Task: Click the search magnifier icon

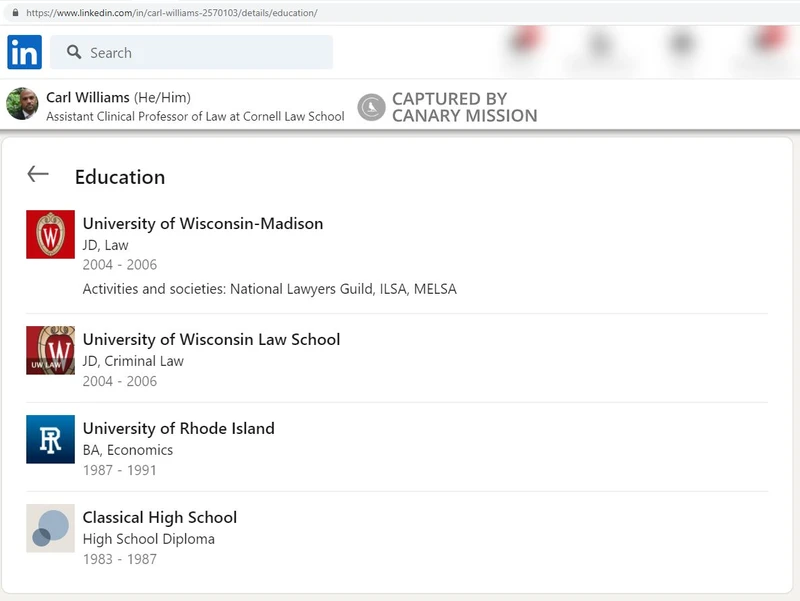Action: click(x=74, y=52)
